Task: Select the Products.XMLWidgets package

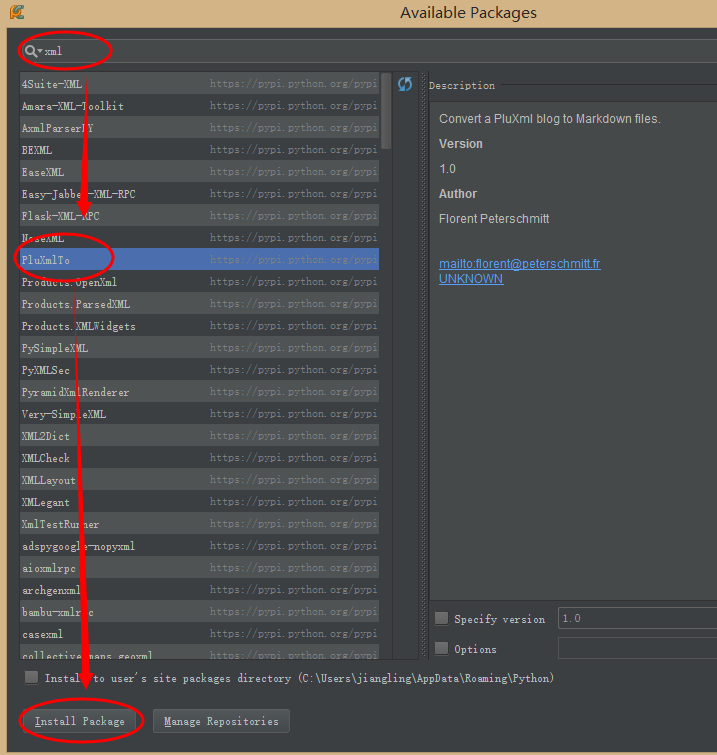Action: 199,326
